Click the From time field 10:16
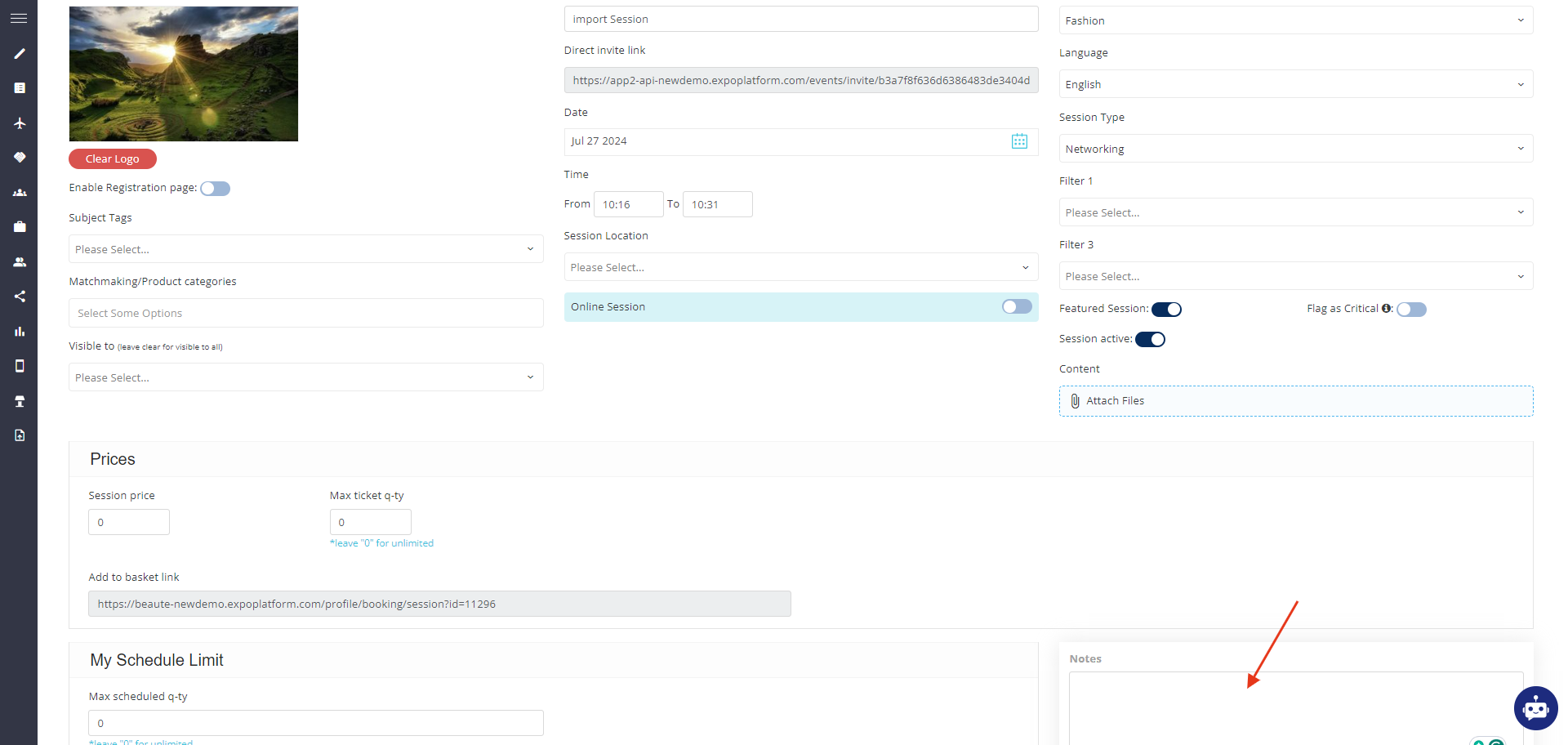Screen dimensions: 1568x745 (628, 204)
